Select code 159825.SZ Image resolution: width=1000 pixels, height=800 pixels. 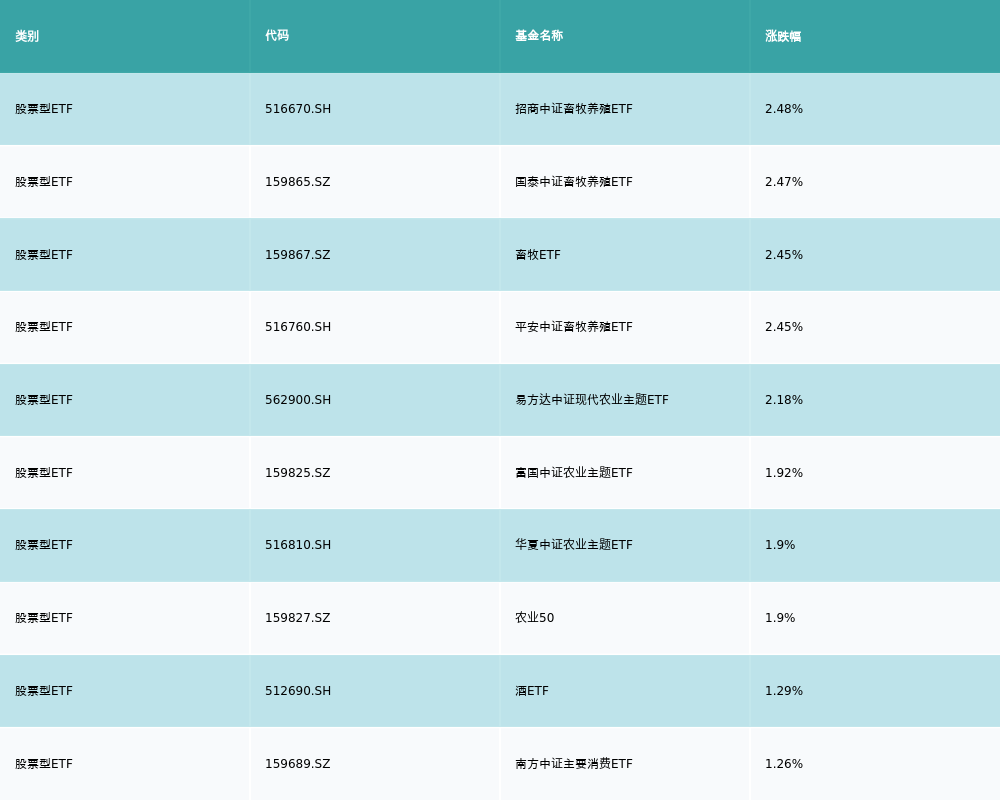[x=298, y=473]
